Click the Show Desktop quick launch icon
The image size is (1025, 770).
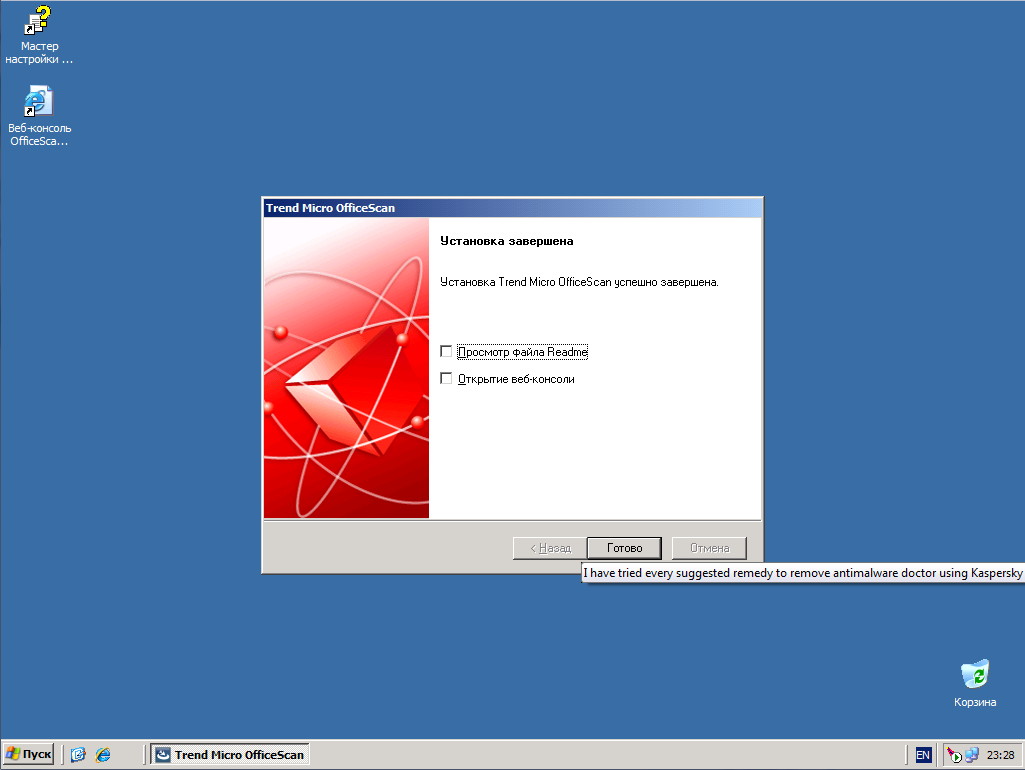(78, 754)
